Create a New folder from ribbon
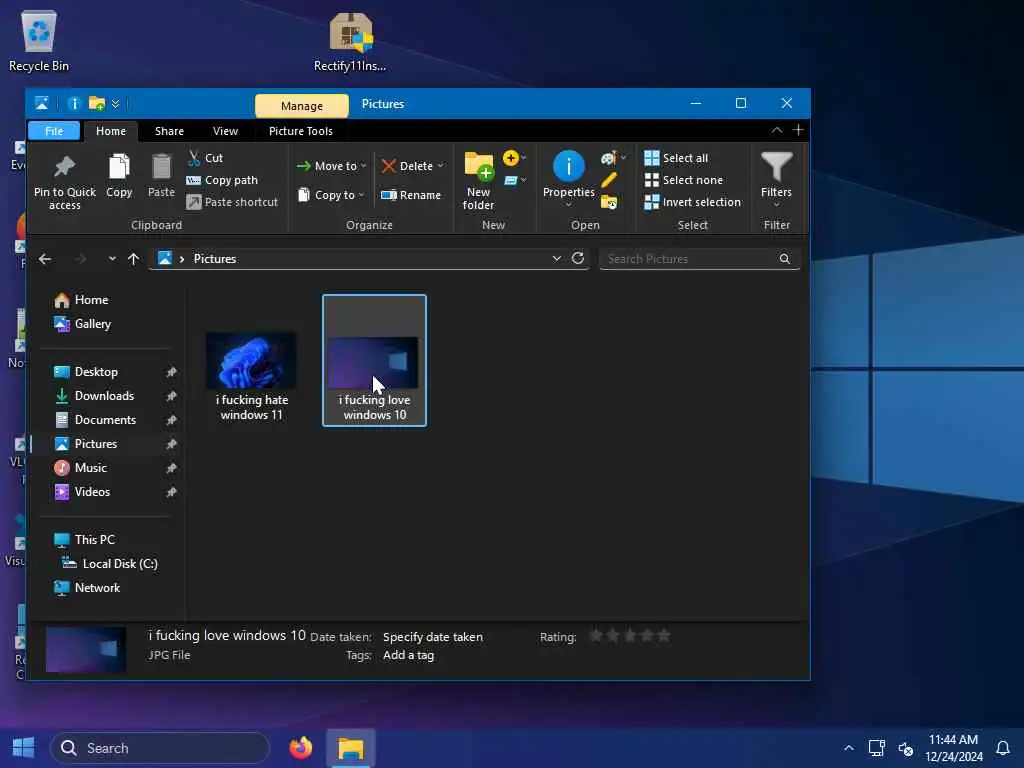The image size is (1024, 768). click(479, 180)
